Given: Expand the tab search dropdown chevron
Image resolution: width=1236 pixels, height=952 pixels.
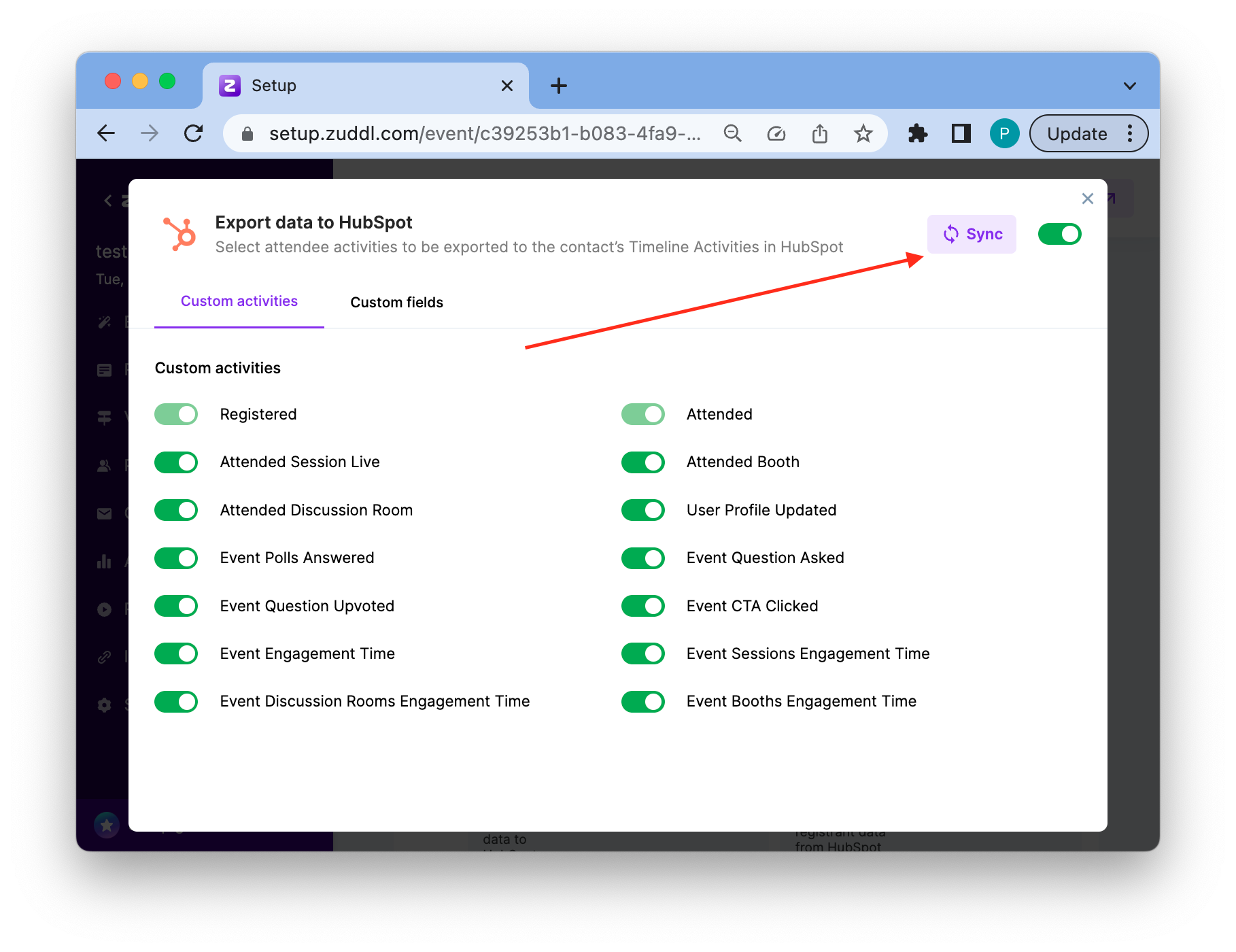Looking at the screenshot, I should [1130, 86].
